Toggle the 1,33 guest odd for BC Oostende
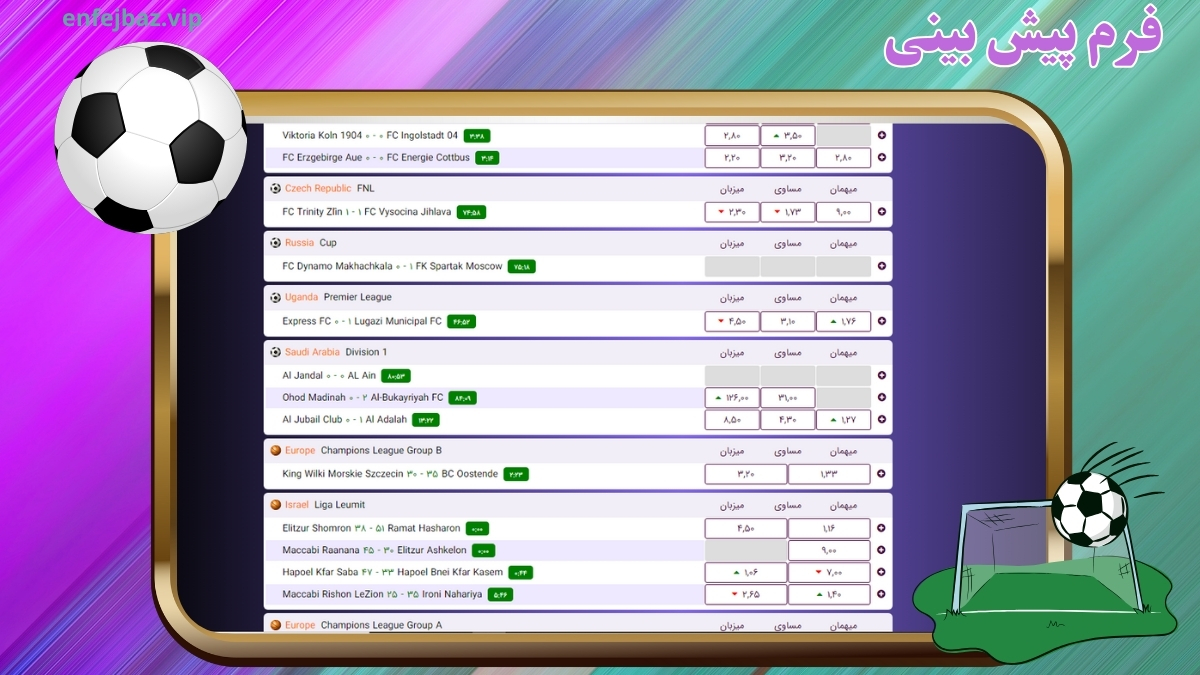This screenshot has width=1200, height=675. (x=830, y=473)
